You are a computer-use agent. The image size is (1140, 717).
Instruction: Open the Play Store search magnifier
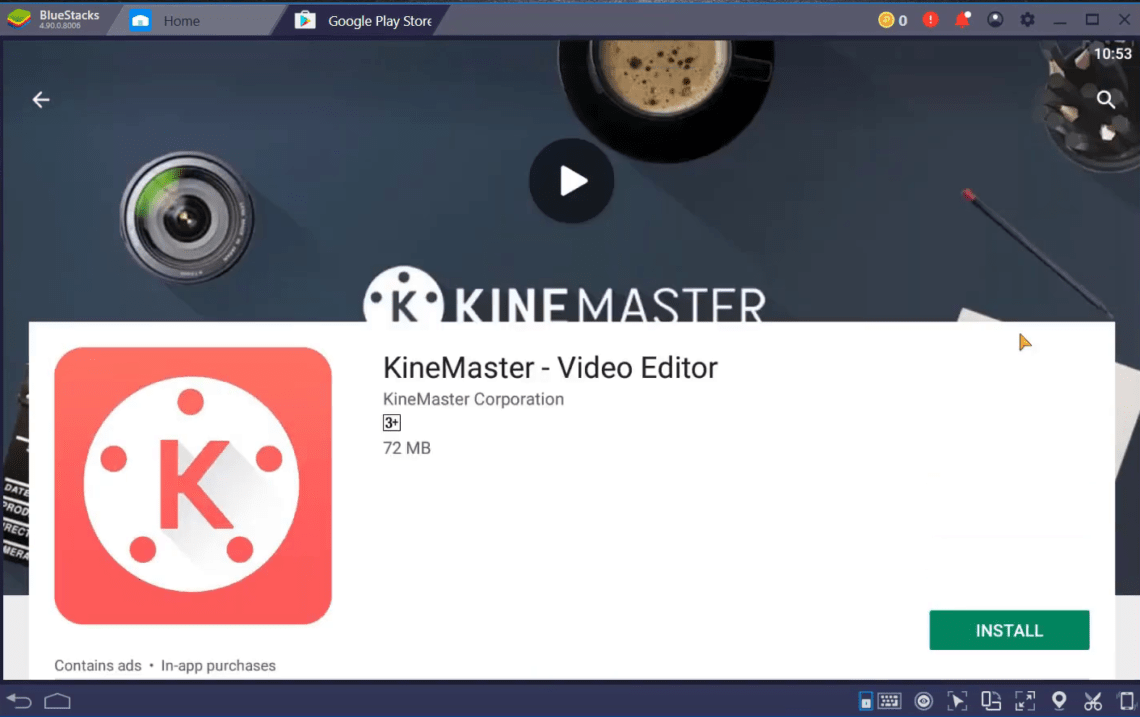pos(1105,100)
